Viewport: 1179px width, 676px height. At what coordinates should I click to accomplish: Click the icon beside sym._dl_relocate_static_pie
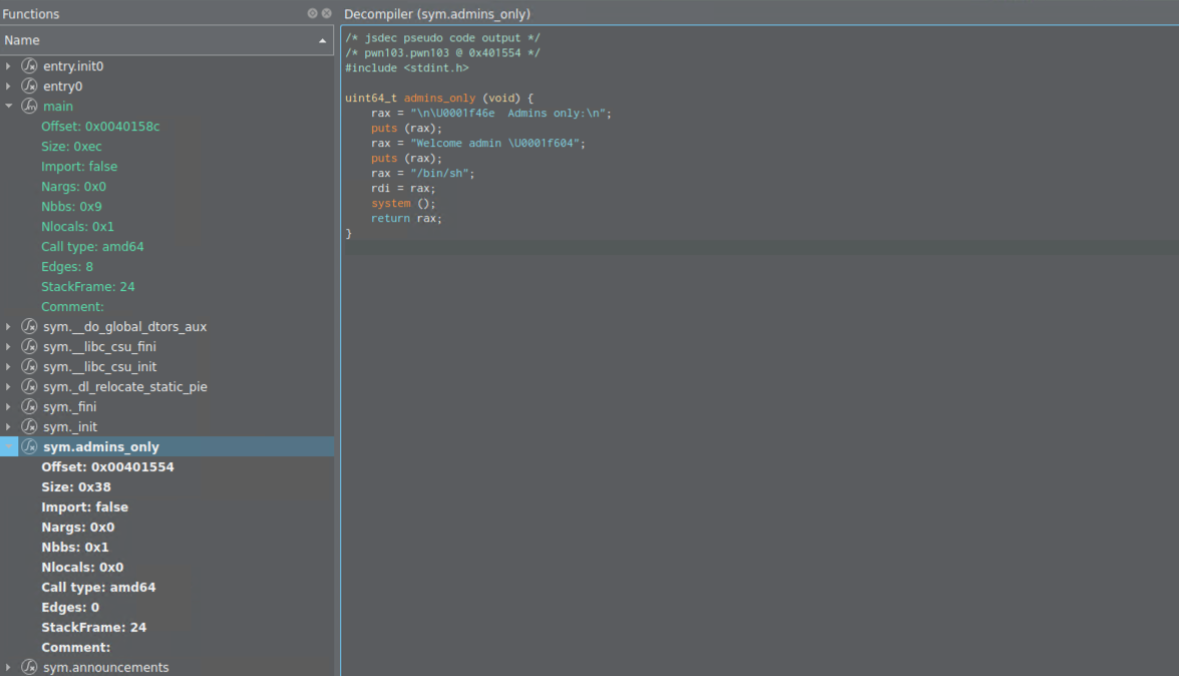29,387
